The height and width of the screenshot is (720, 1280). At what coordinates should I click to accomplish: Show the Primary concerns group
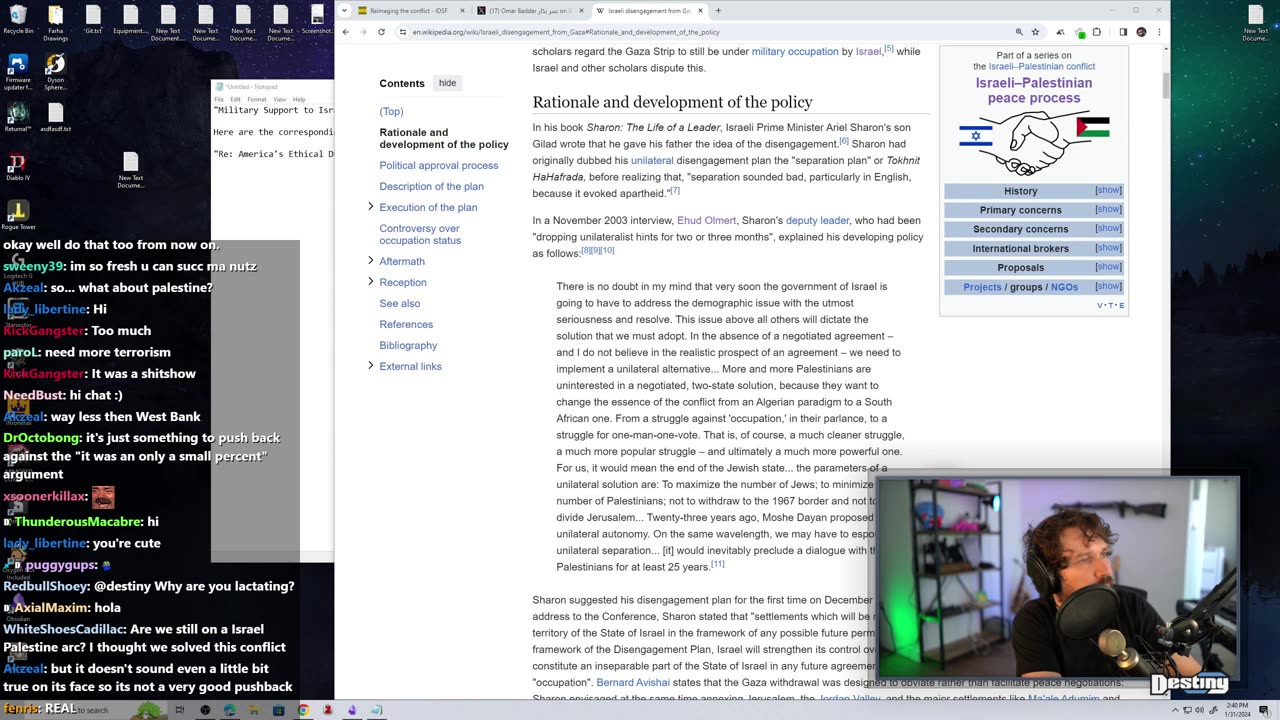(1108, 209)
